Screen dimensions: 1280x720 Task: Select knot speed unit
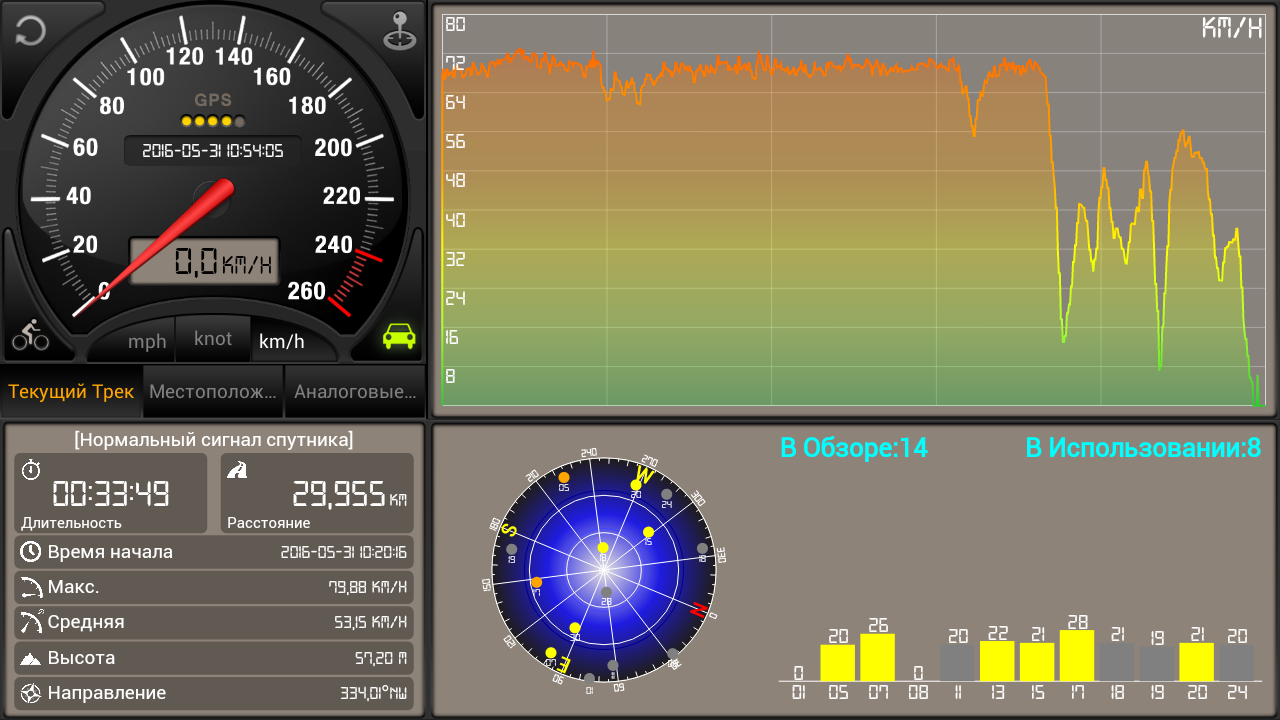point(213,339)
